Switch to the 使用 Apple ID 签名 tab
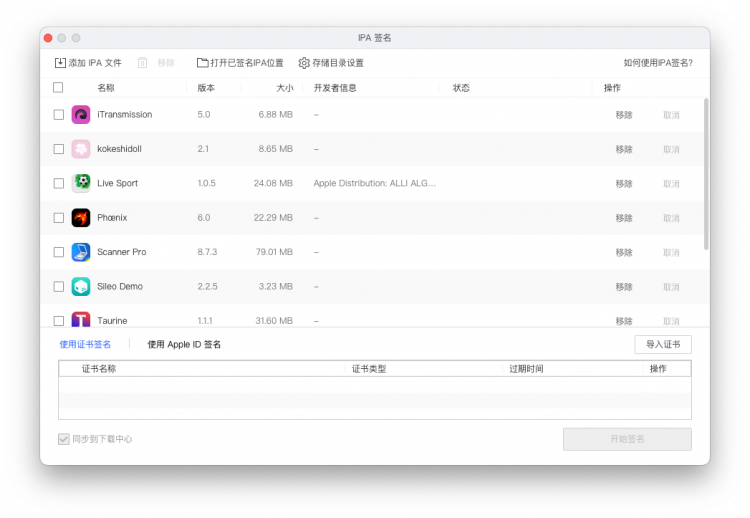Viewport: 750px width, 518px height. pos(184,344)
